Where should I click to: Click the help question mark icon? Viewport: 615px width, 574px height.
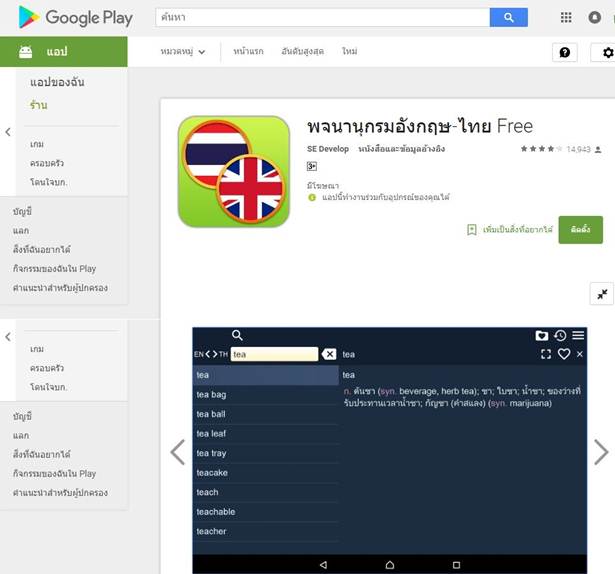coord(564,52)
